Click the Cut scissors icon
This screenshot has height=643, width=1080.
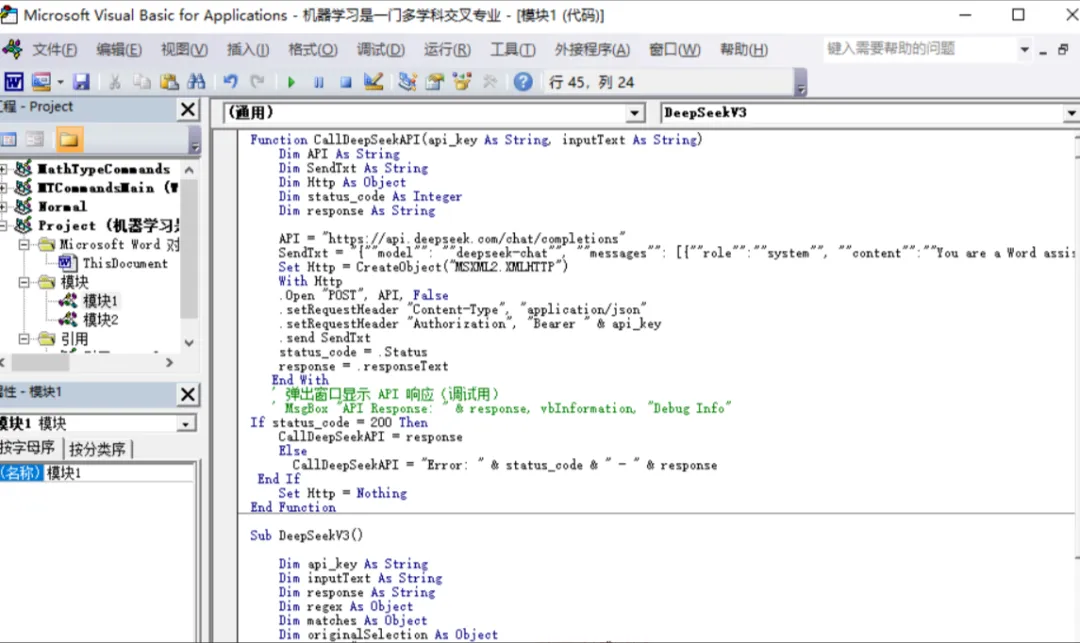pyautogui.click(x=114, y=82)
